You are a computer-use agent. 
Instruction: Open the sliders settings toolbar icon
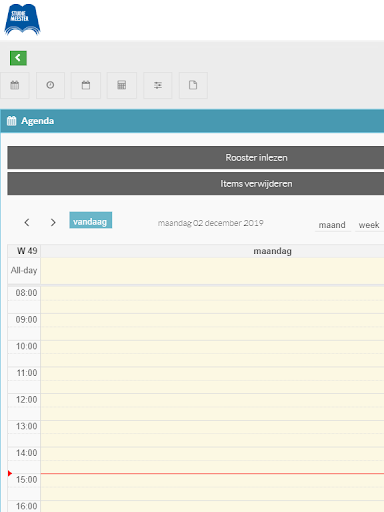(x=158, y=85)
